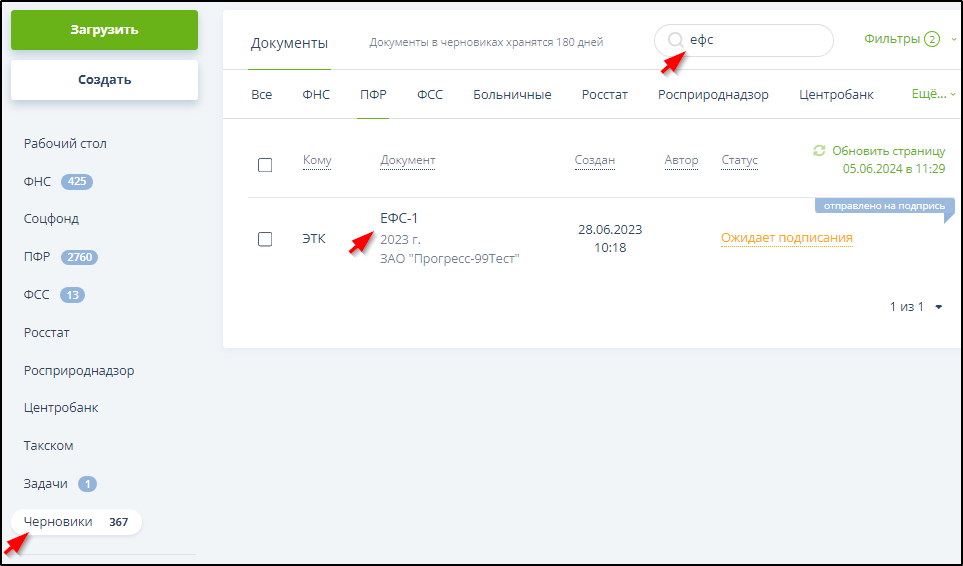Click the Задачи counter badge

coord(87,484)
